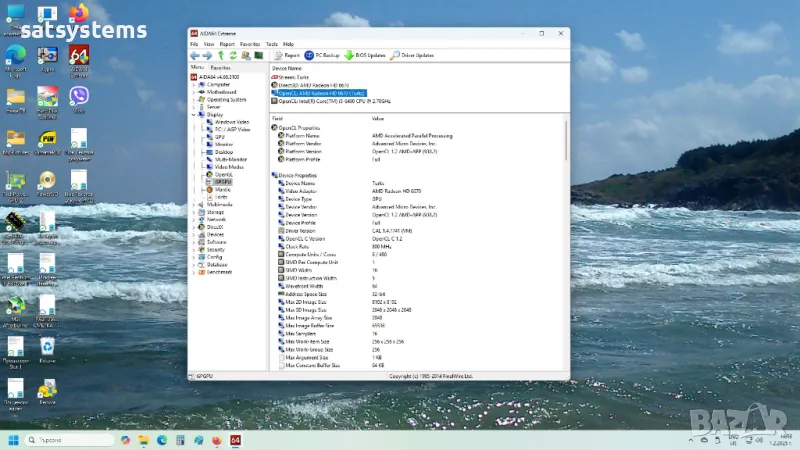
Task: Open Driver Updates in toolbar
Action: point(412,55)
